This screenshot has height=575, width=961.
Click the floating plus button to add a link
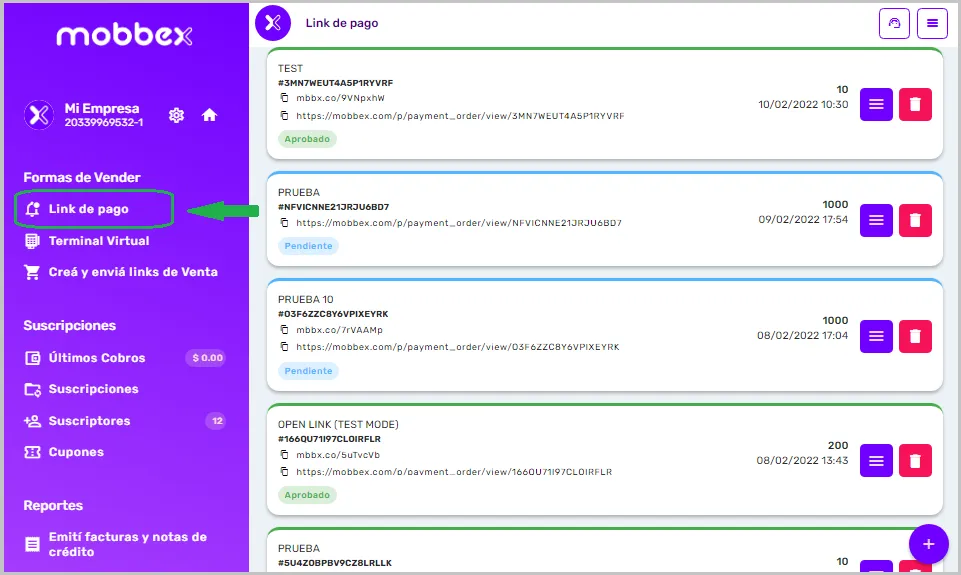click(x=929, y=544)
